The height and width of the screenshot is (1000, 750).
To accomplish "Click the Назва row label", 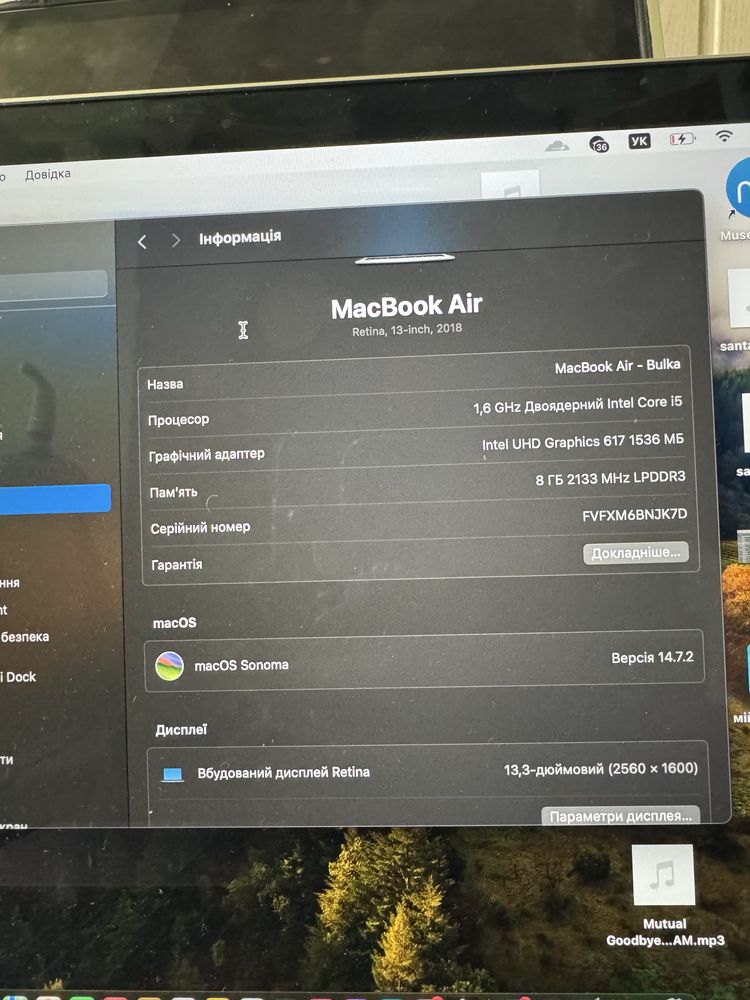I will coord(165,385).
